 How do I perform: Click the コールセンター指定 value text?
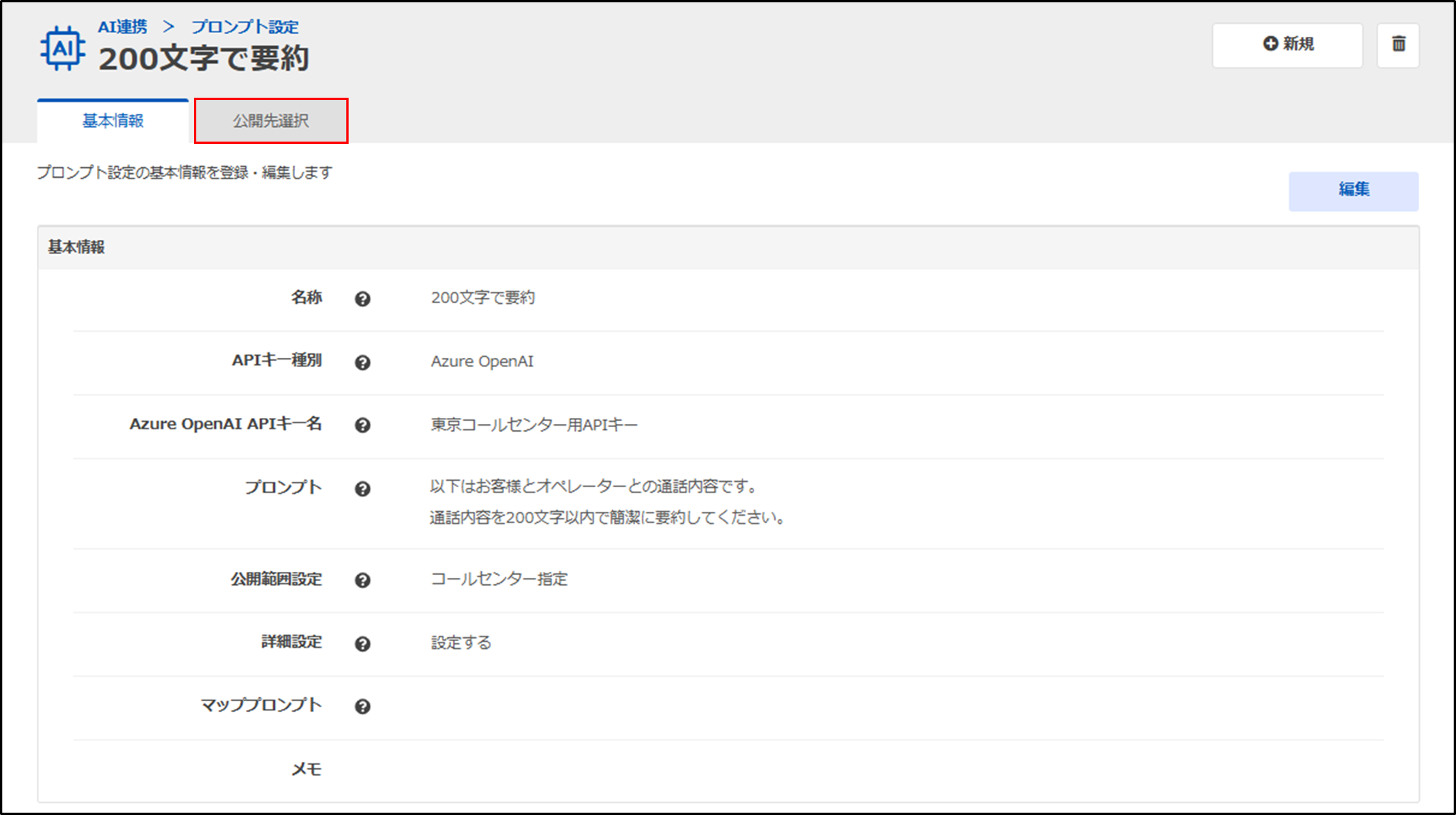pos(499,579)
